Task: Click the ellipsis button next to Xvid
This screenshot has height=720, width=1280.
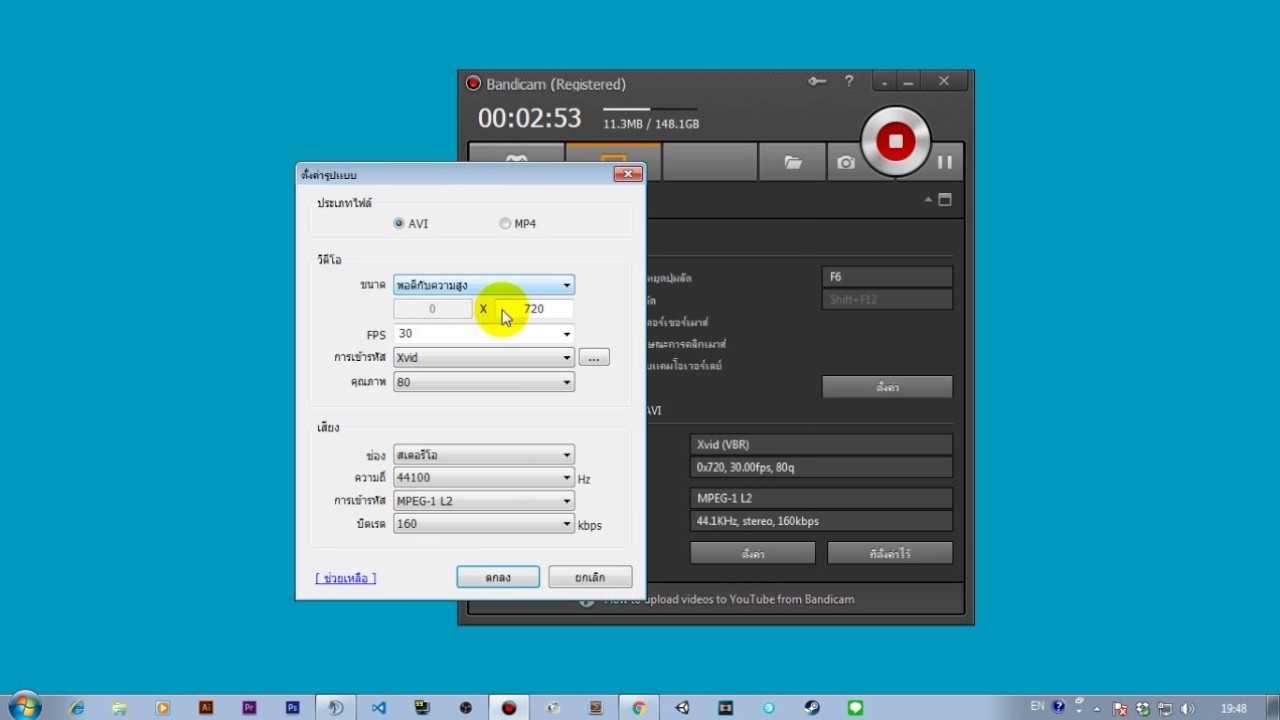Action: [593, 357]
